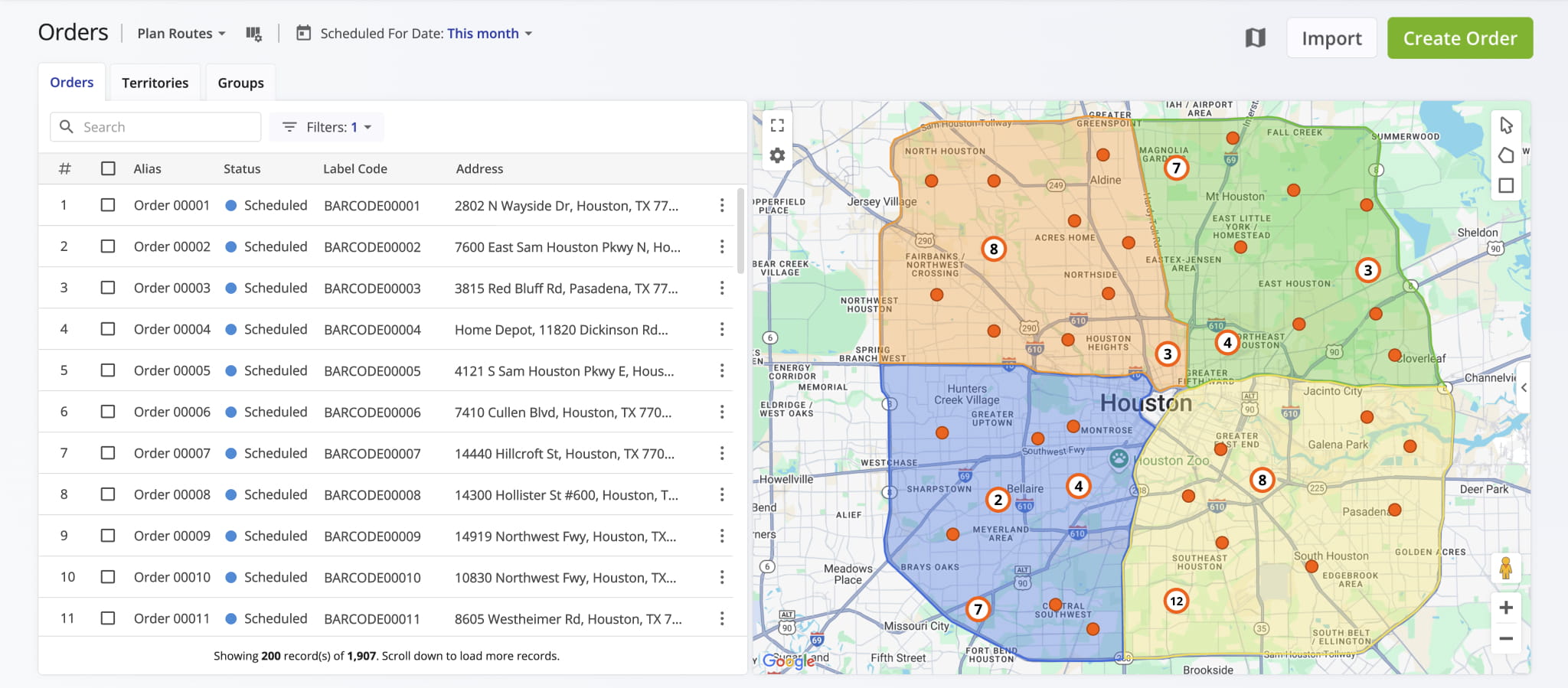Select the checkbox for Order 00006

[108, 412]
